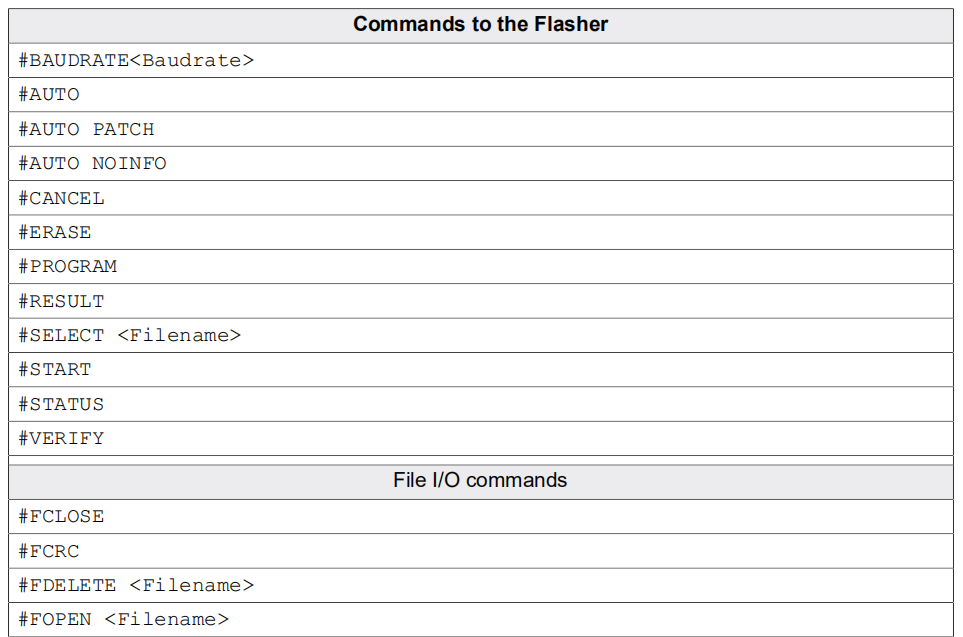
Task: Click the File I/O commands header
Action: pos(481,480)
